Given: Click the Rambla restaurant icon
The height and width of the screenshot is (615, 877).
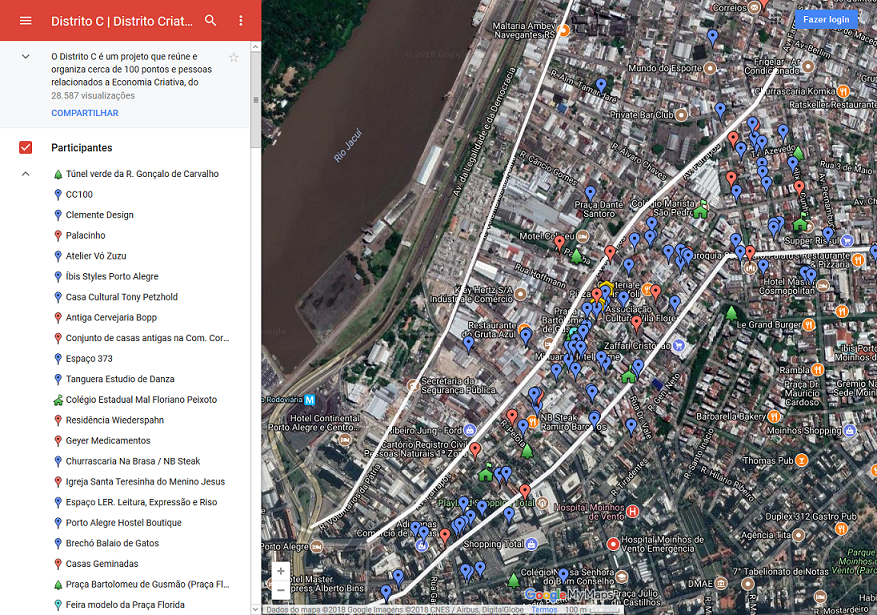Looking at the screenshot, I should pos(817,370).
